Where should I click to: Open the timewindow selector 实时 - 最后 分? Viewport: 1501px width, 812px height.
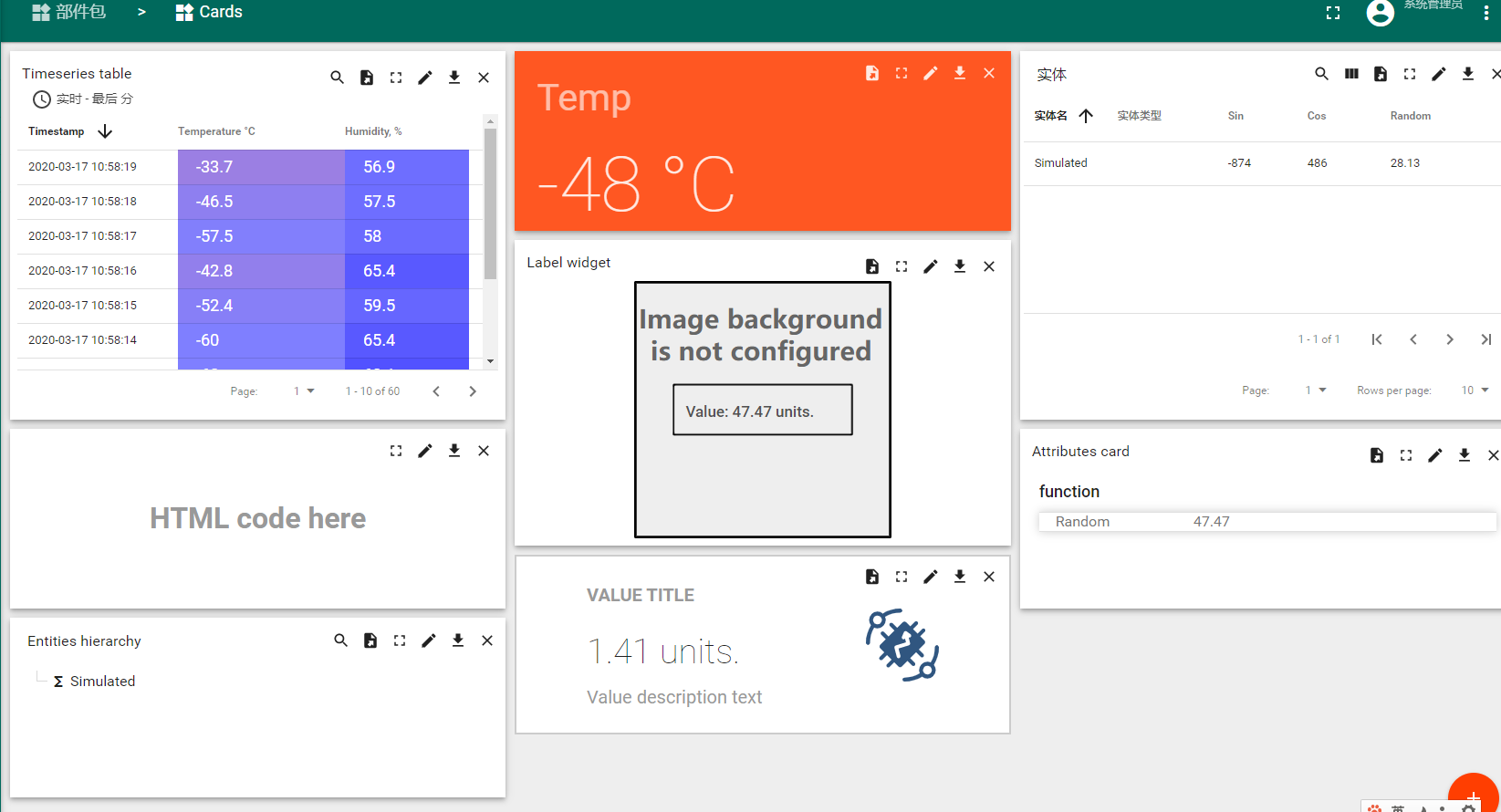pos(83,99)
